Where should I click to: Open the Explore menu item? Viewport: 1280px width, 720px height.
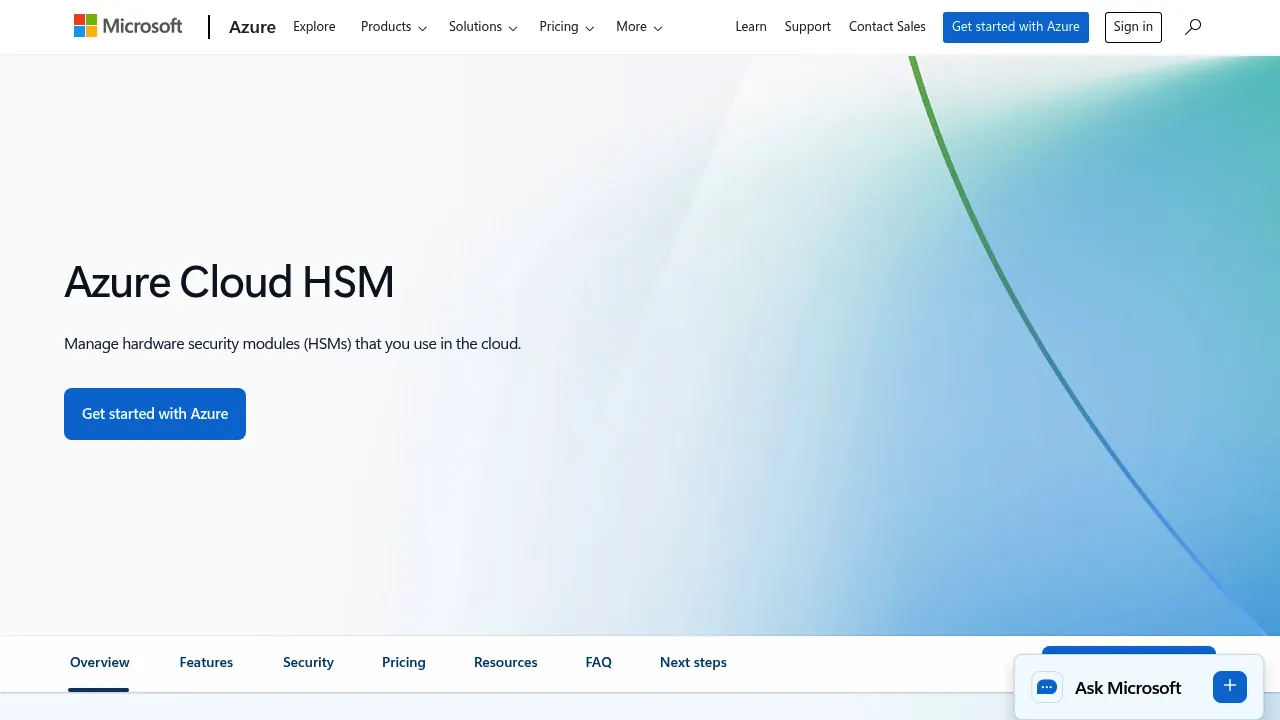[x=314, y=27]
